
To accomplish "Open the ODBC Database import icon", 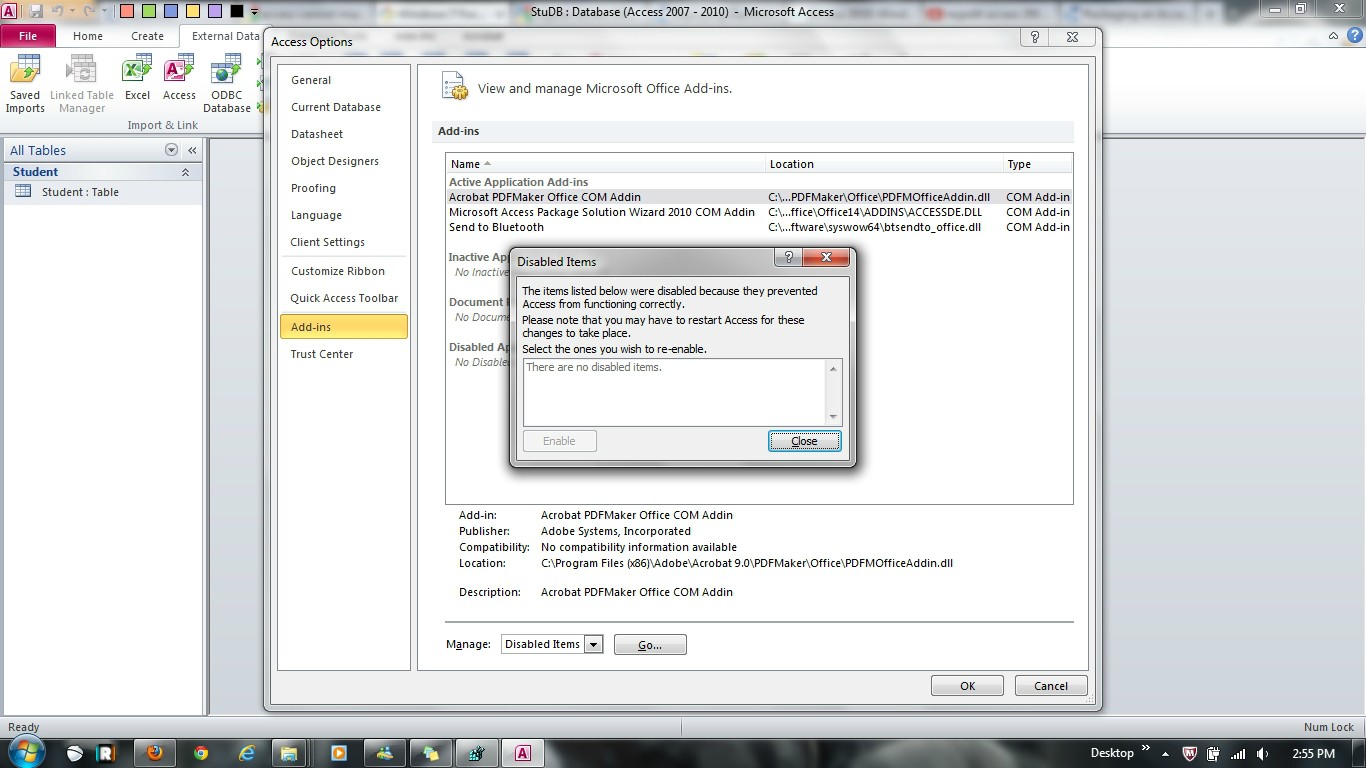I will (x=227, y=85).
